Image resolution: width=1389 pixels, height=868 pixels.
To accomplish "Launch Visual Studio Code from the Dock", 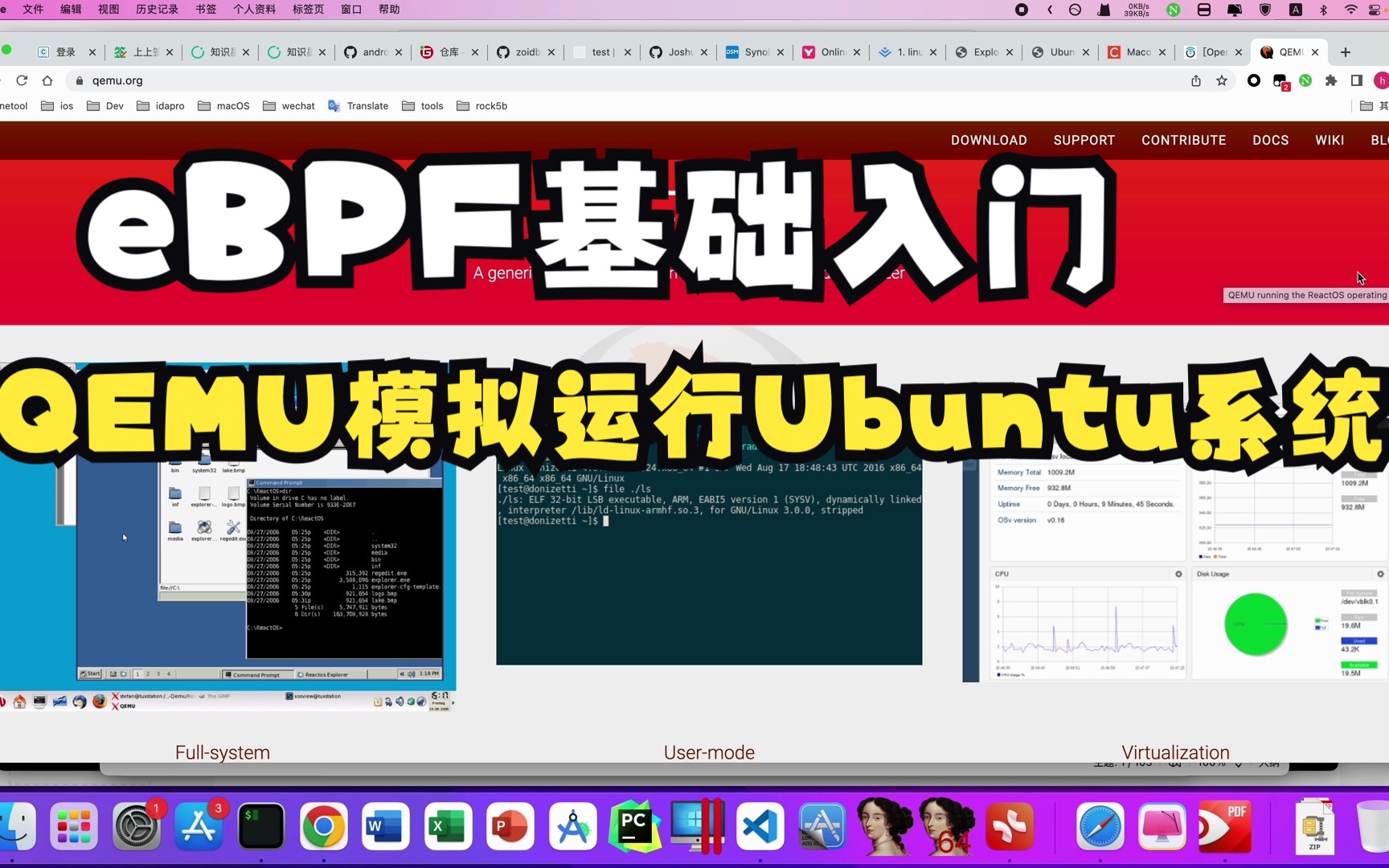I will (x=759, y=826).
